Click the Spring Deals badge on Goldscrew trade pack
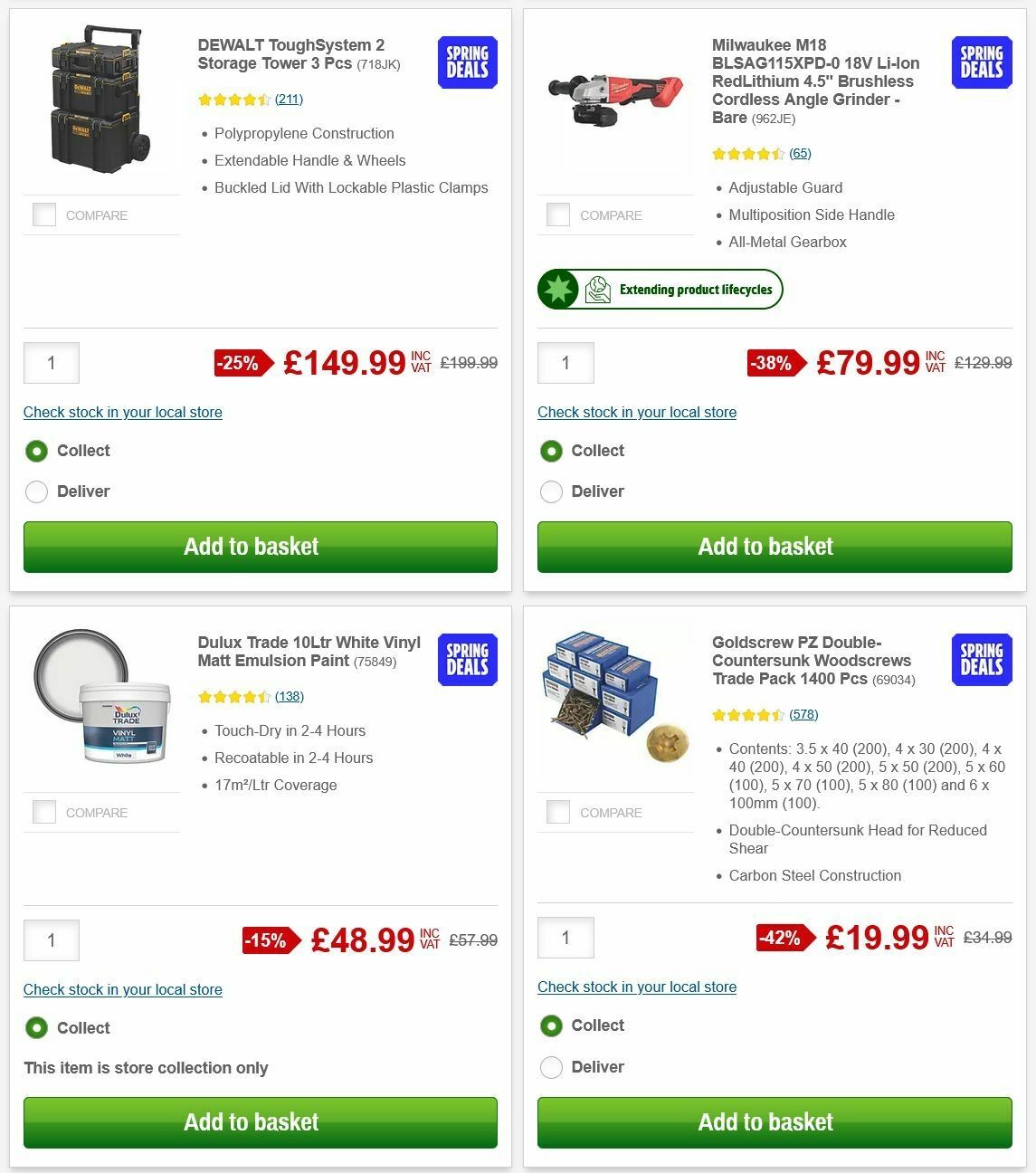The width and height of the screenshot is (1036, 1173). (x=981, y=660)
